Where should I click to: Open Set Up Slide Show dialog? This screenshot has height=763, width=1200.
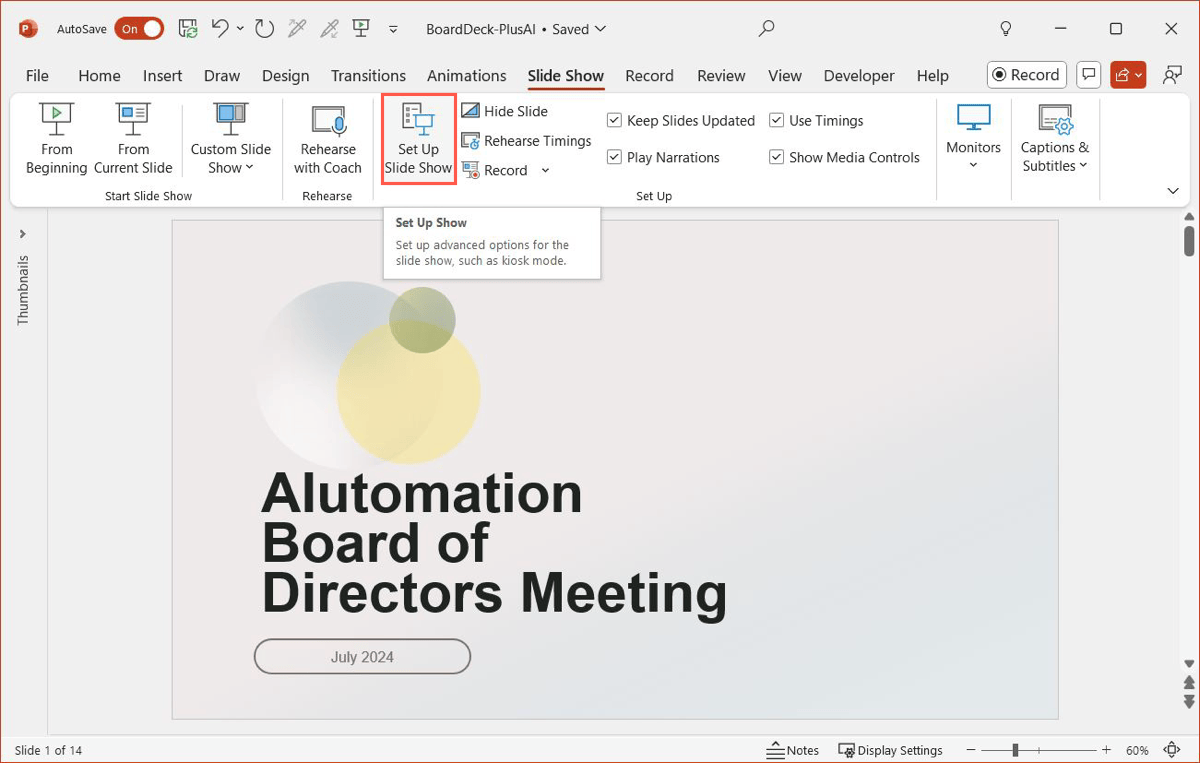419,140
